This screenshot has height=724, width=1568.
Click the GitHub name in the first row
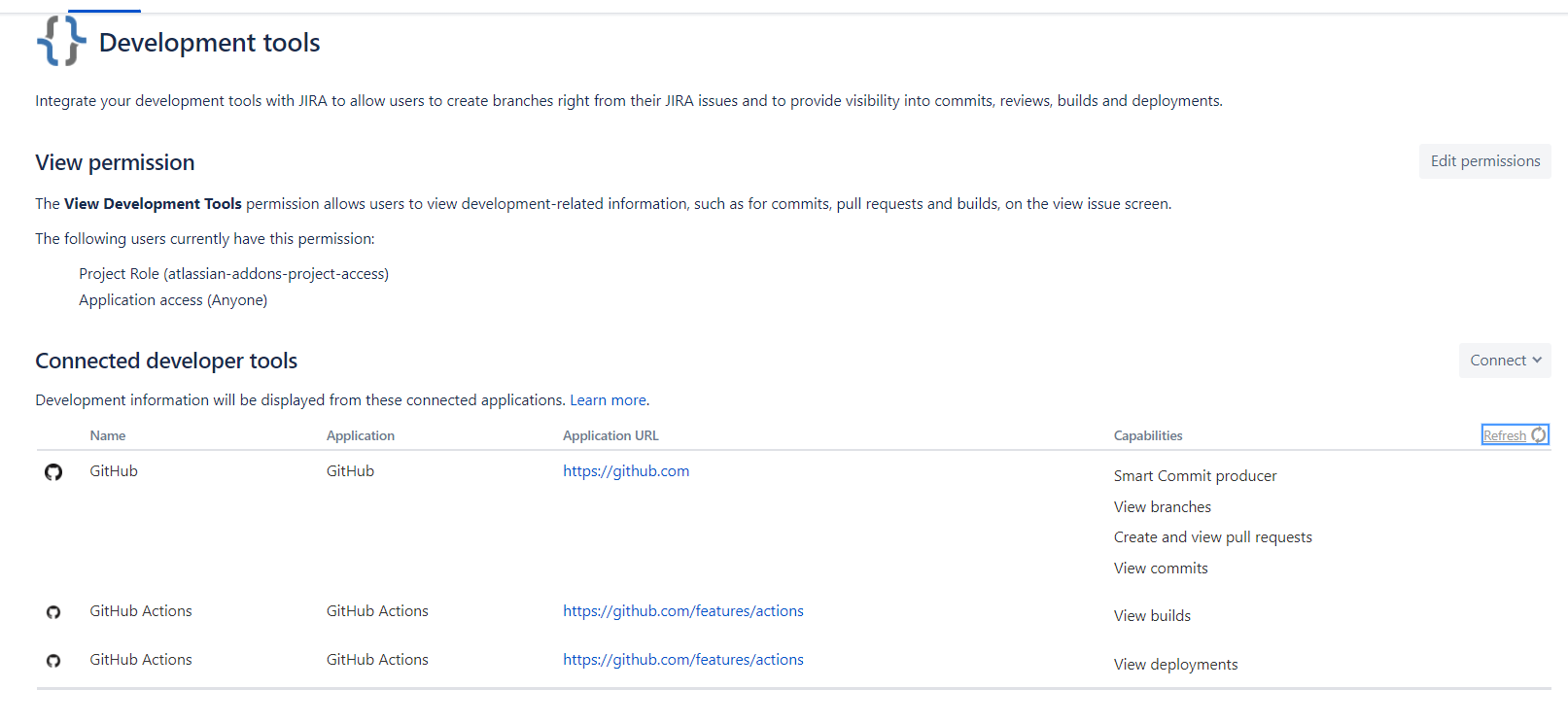114,471
